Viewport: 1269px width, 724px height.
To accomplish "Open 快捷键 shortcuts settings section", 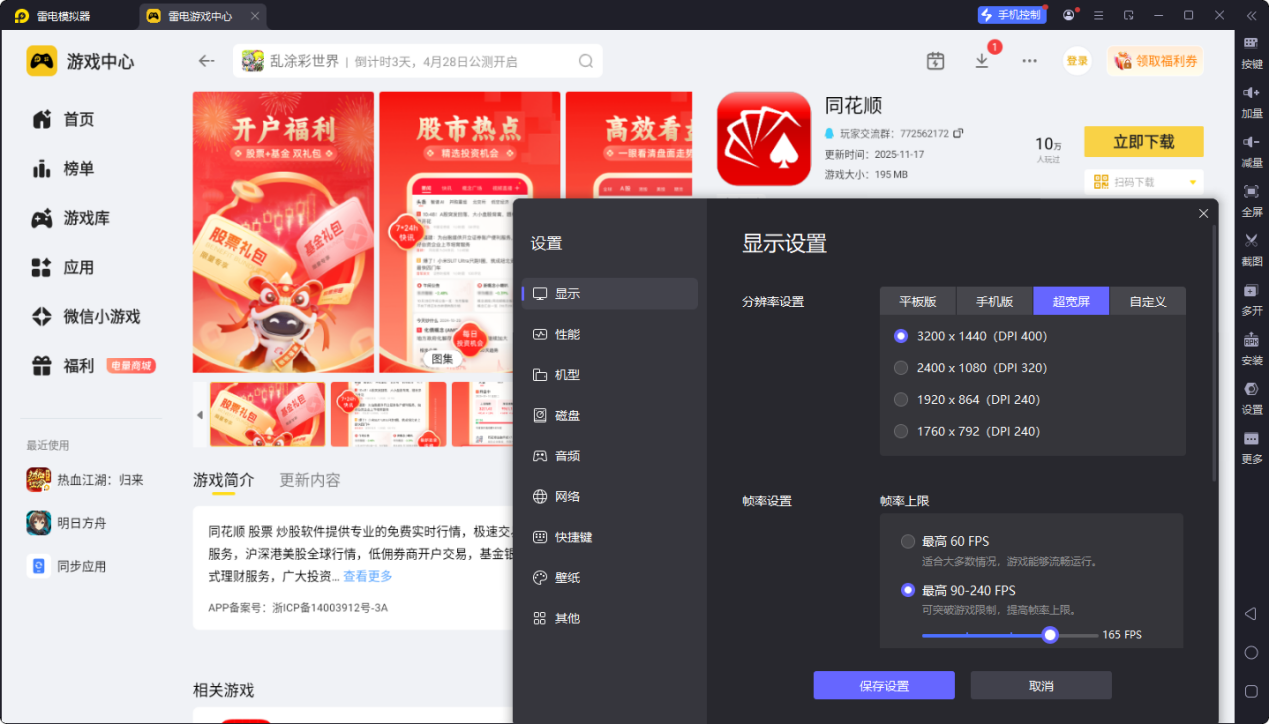I will (x=609, y=537).
